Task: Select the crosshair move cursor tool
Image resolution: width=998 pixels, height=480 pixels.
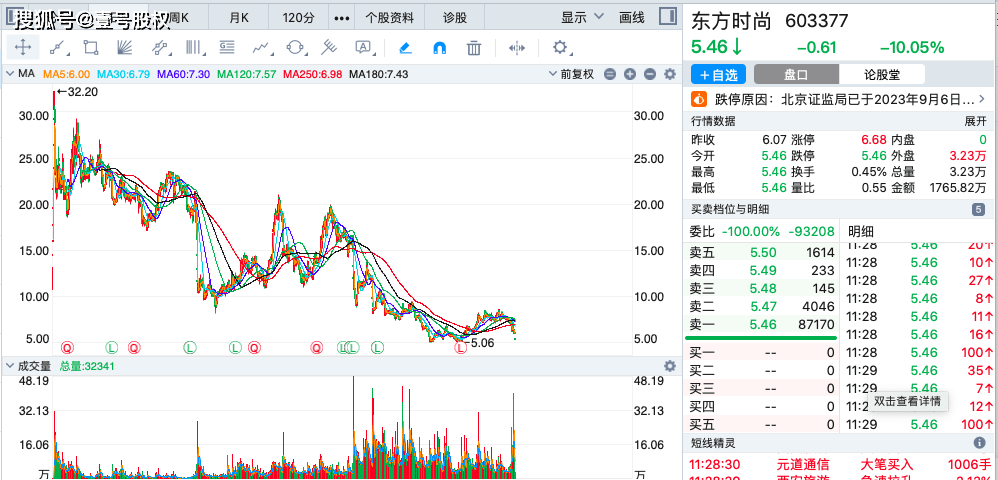Action: click(x=22, y=47)
